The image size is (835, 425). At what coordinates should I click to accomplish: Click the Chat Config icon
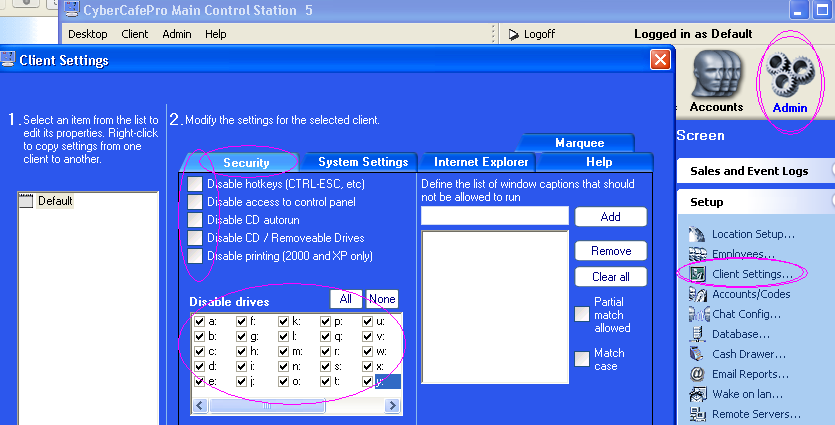pos(697,314)
